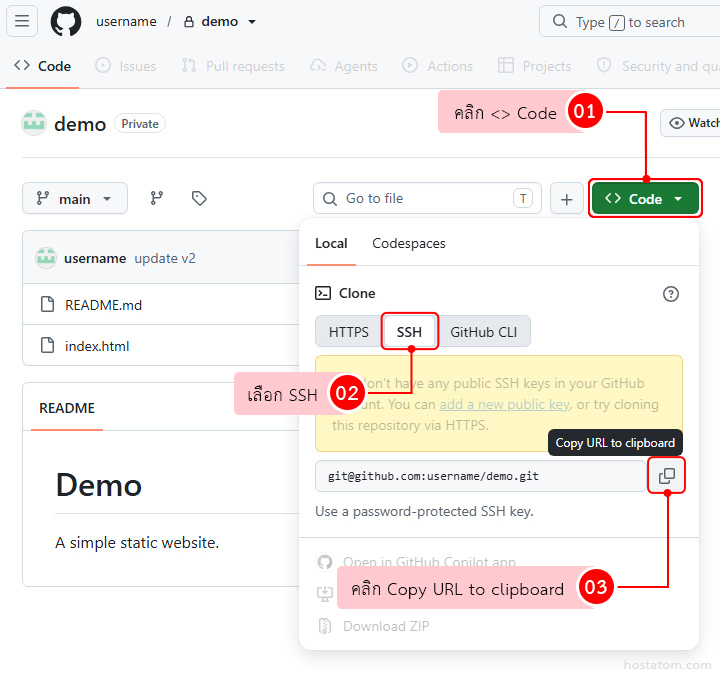The image size is (720, 675).
Task: Select the HTTPS clone option
Action: pyautogui.click(x=349, y=332)
